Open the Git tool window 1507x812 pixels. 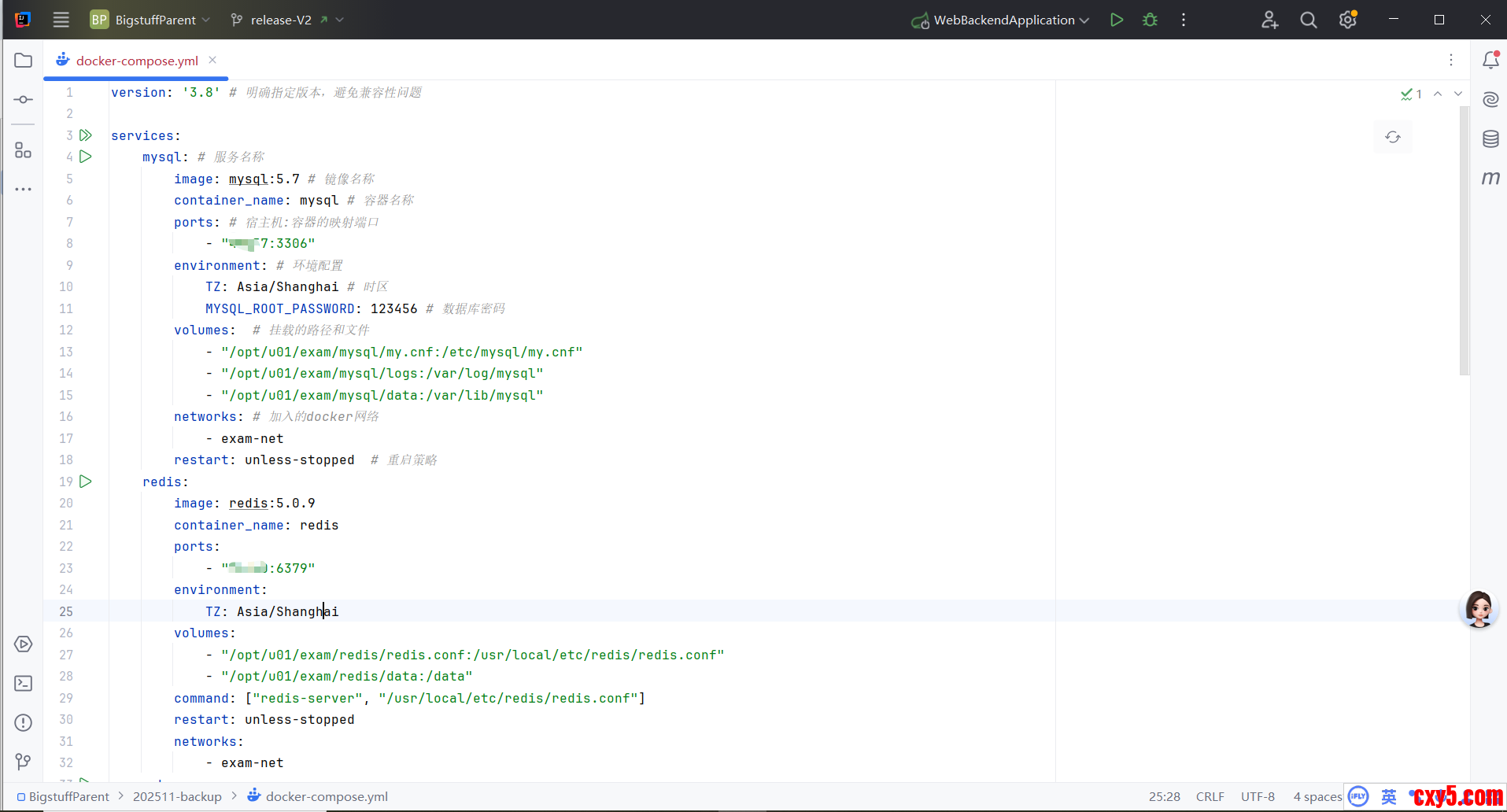pos(24,762)
